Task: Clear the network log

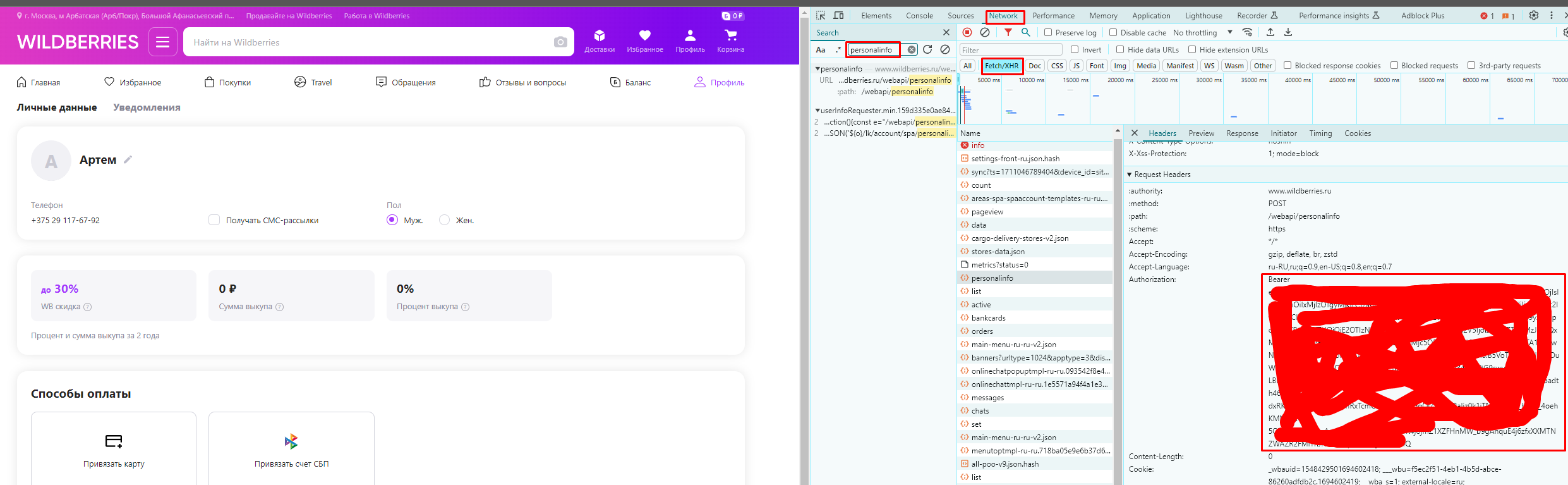Action: click(x=985, y=32)
